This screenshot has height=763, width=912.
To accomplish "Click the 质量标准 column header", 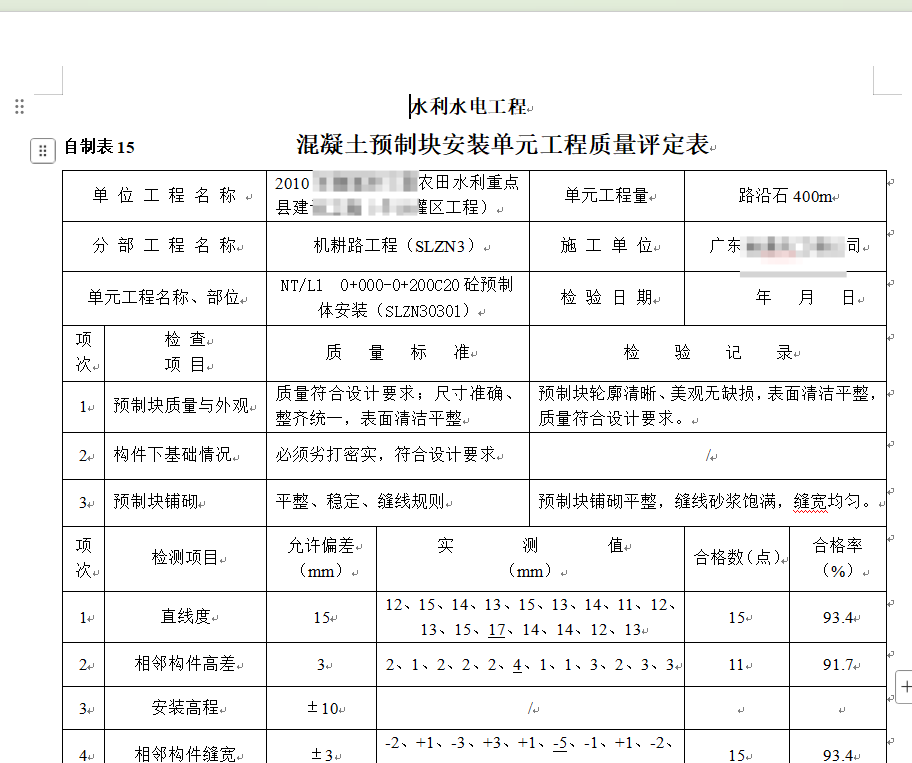I will [x=397, y=353].
